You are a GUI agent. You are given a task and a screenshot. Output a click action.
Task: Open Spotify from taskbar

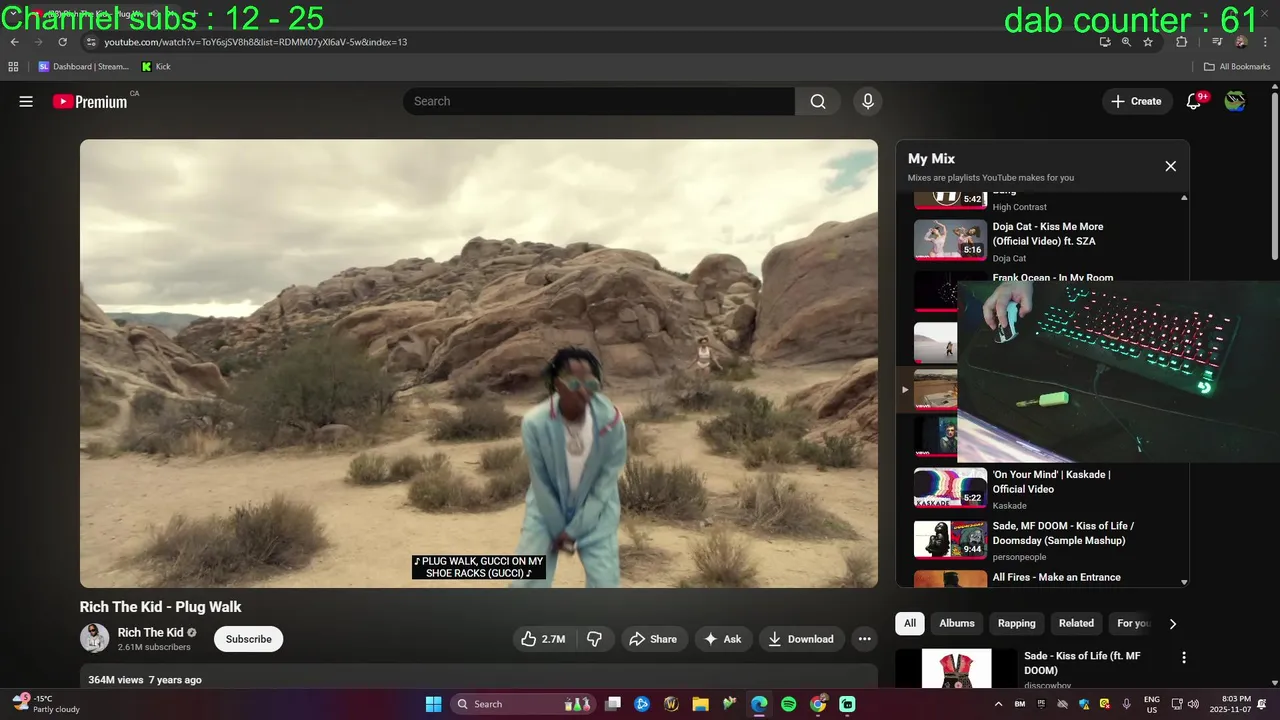788,704
